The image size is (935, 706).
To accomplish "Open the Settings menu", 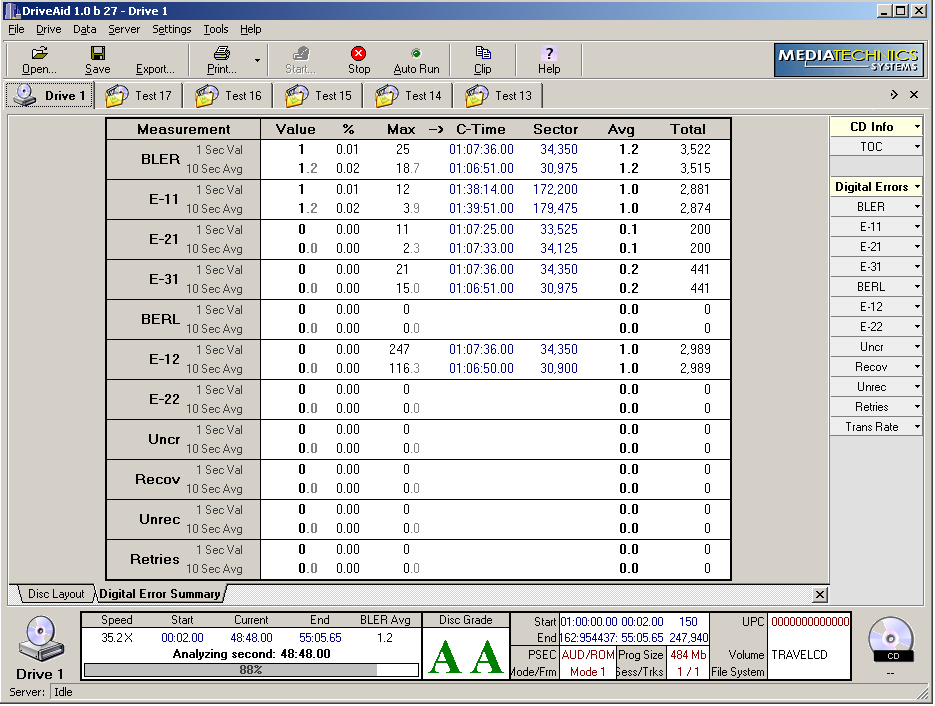I will (171, 29).
